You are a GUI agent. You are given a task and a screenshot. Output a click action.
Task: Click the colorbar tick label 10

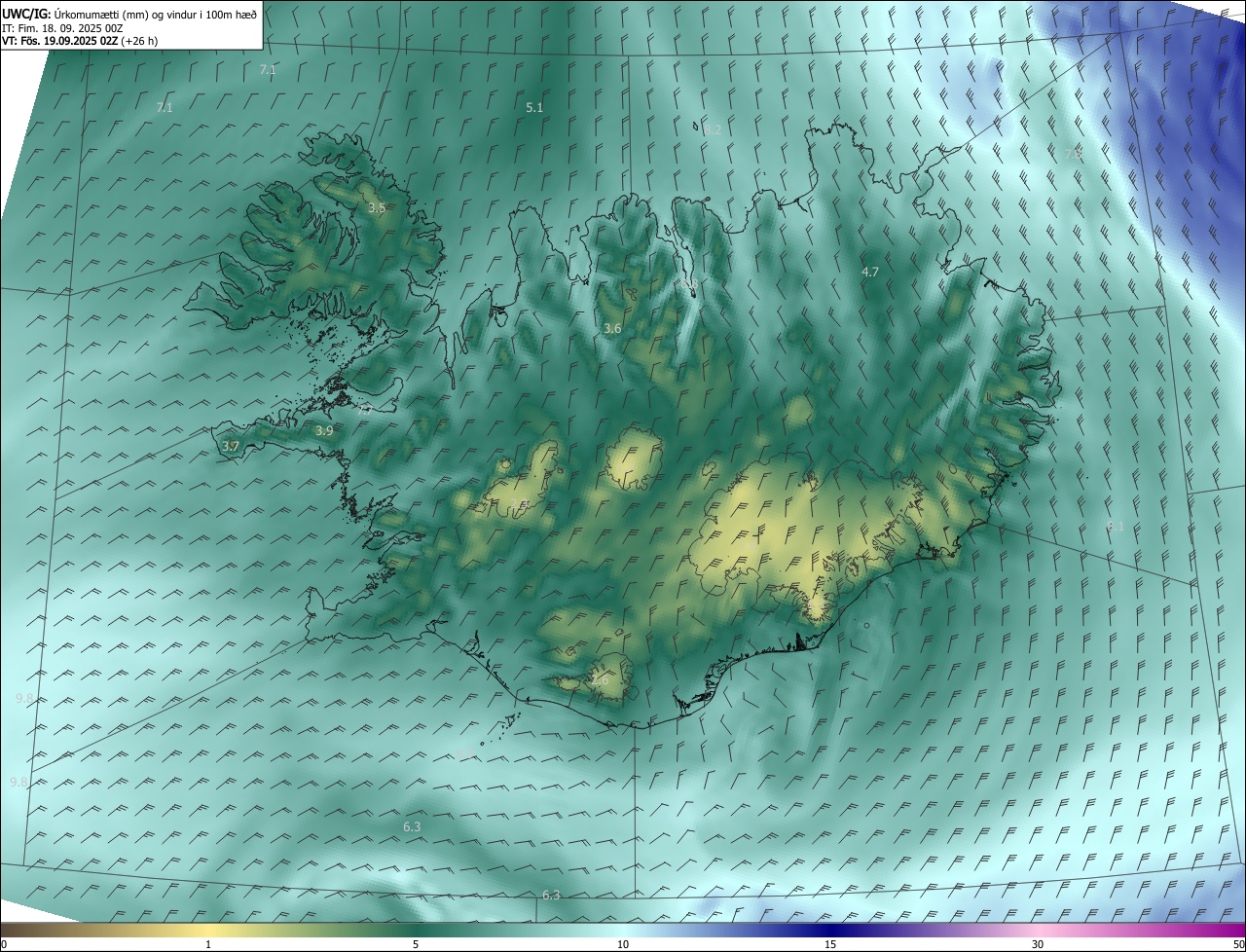pos(623,944)
